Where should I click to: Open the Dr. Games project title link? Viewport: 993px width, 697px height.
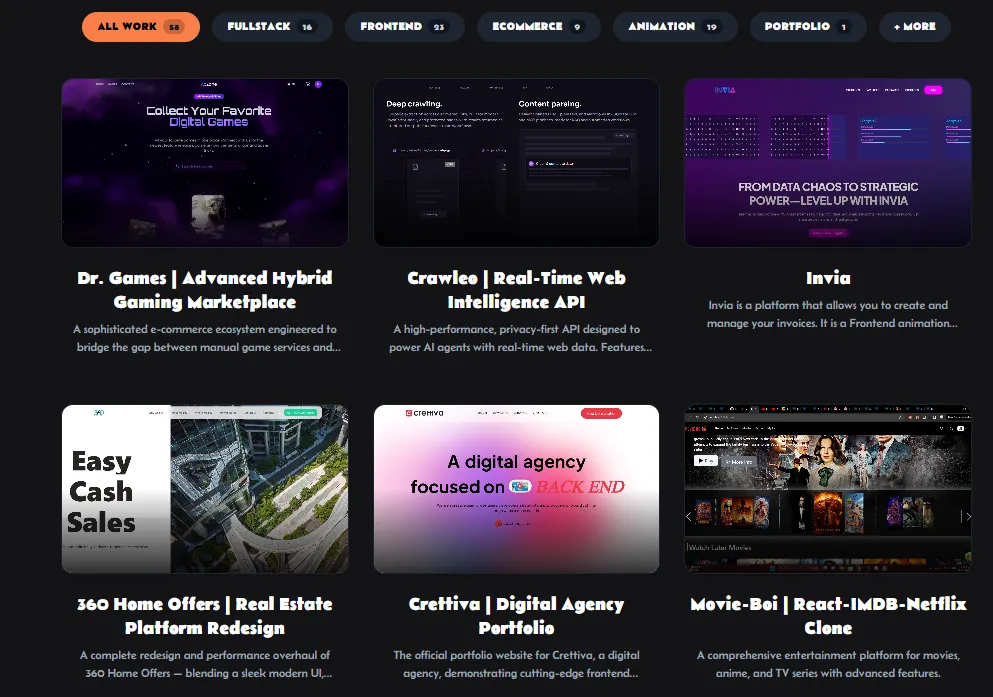click(x=204, y=289)
